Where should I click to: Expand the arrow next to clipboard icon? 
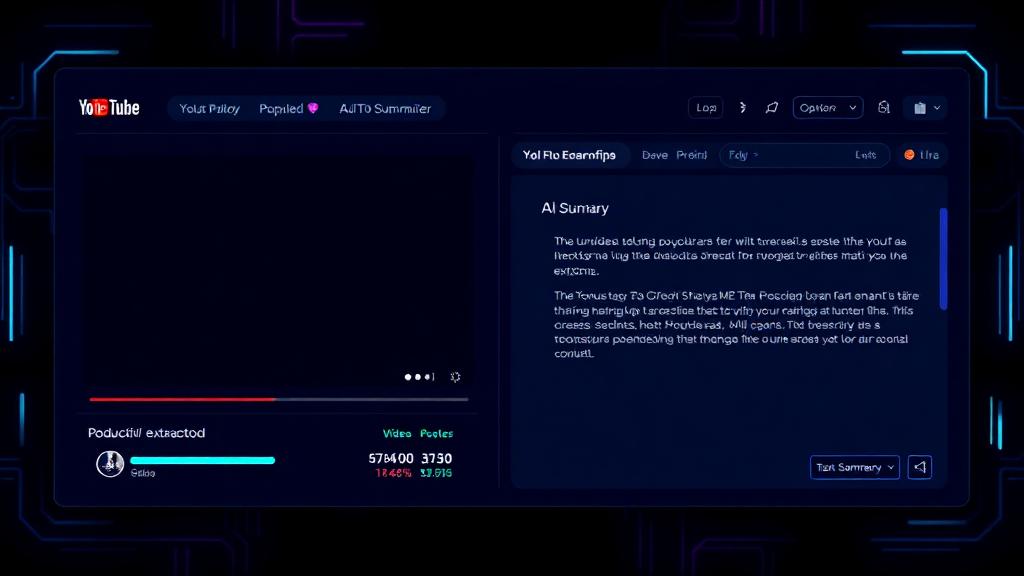[937, 108]
